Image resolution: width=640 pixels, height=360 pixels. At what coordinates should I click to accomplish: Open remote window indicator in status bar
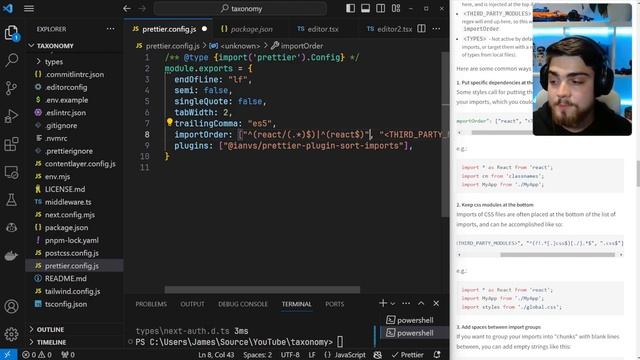click(8, 354)
